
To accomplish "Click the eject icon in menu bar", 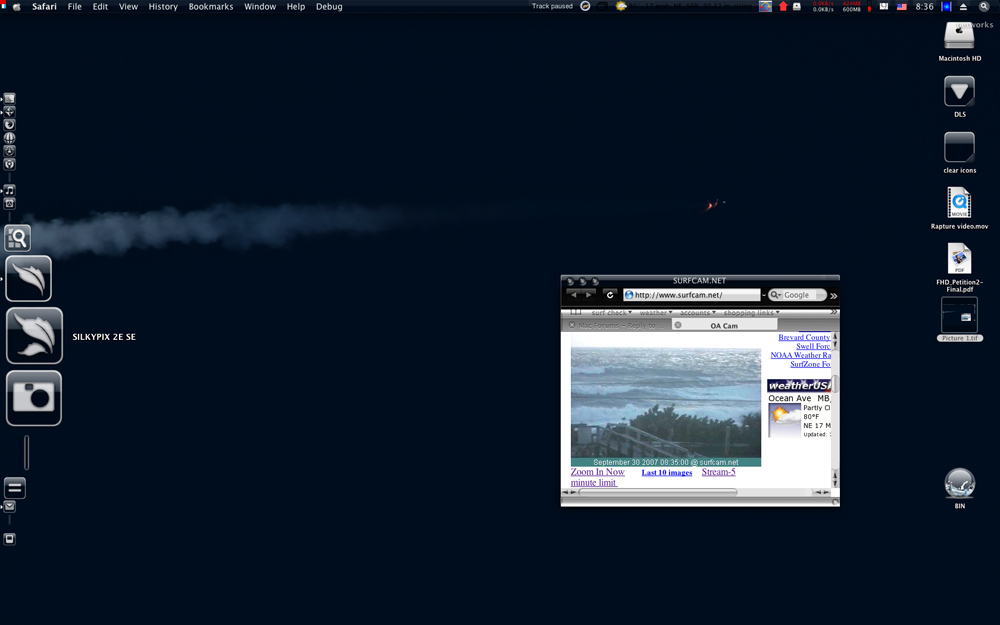I will [963, 6].
